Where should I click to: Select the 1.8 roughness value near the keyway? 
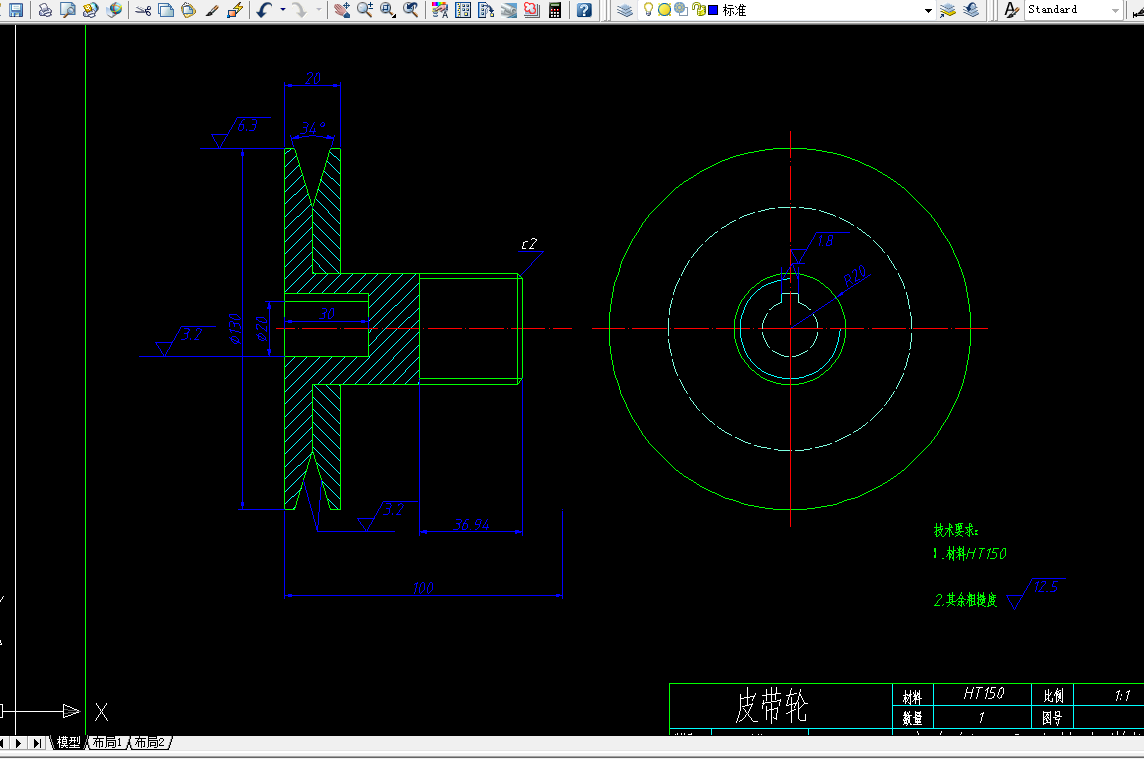824,241
